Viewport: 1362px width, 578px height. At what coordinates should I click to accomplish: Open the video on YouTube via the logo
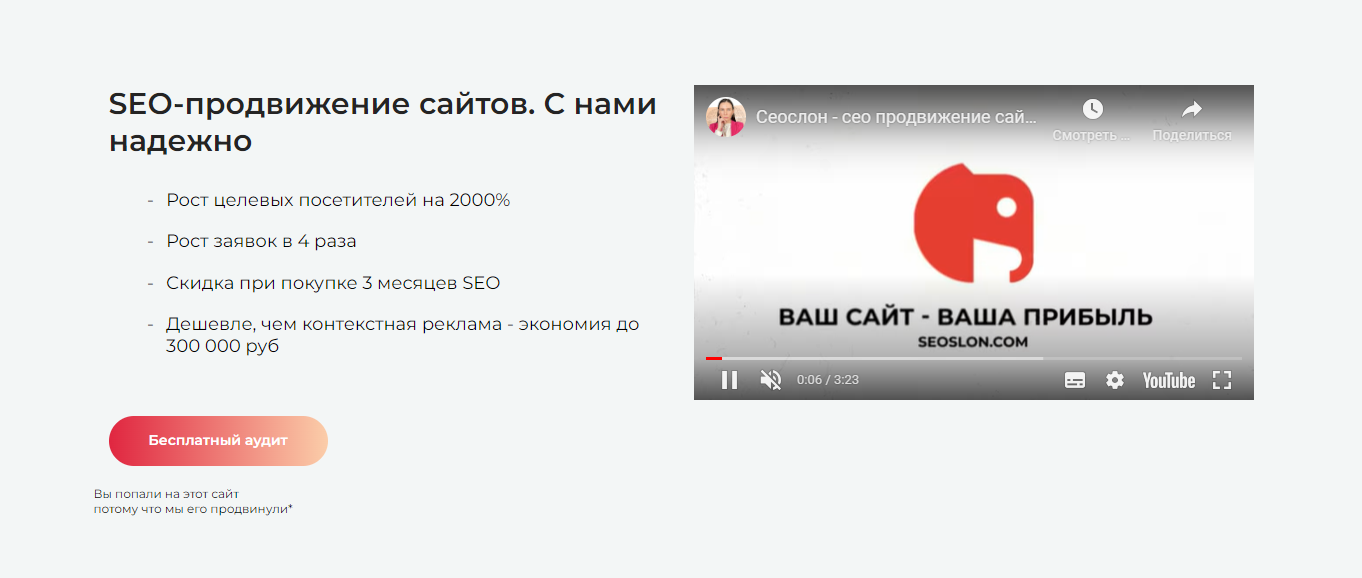(1169, 380)
